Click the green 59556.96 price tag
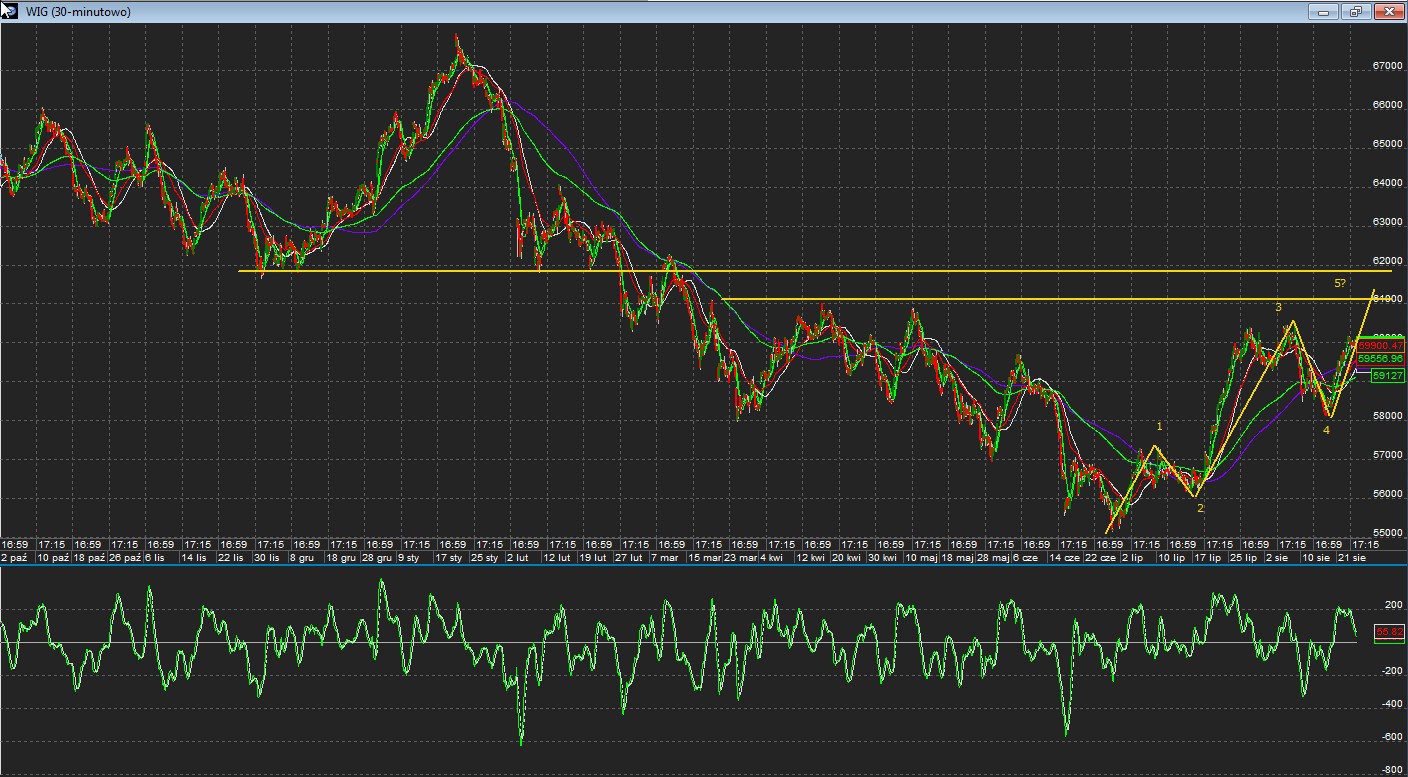The width and height of the screenshot is (1408, 777). coord(1381,358)
